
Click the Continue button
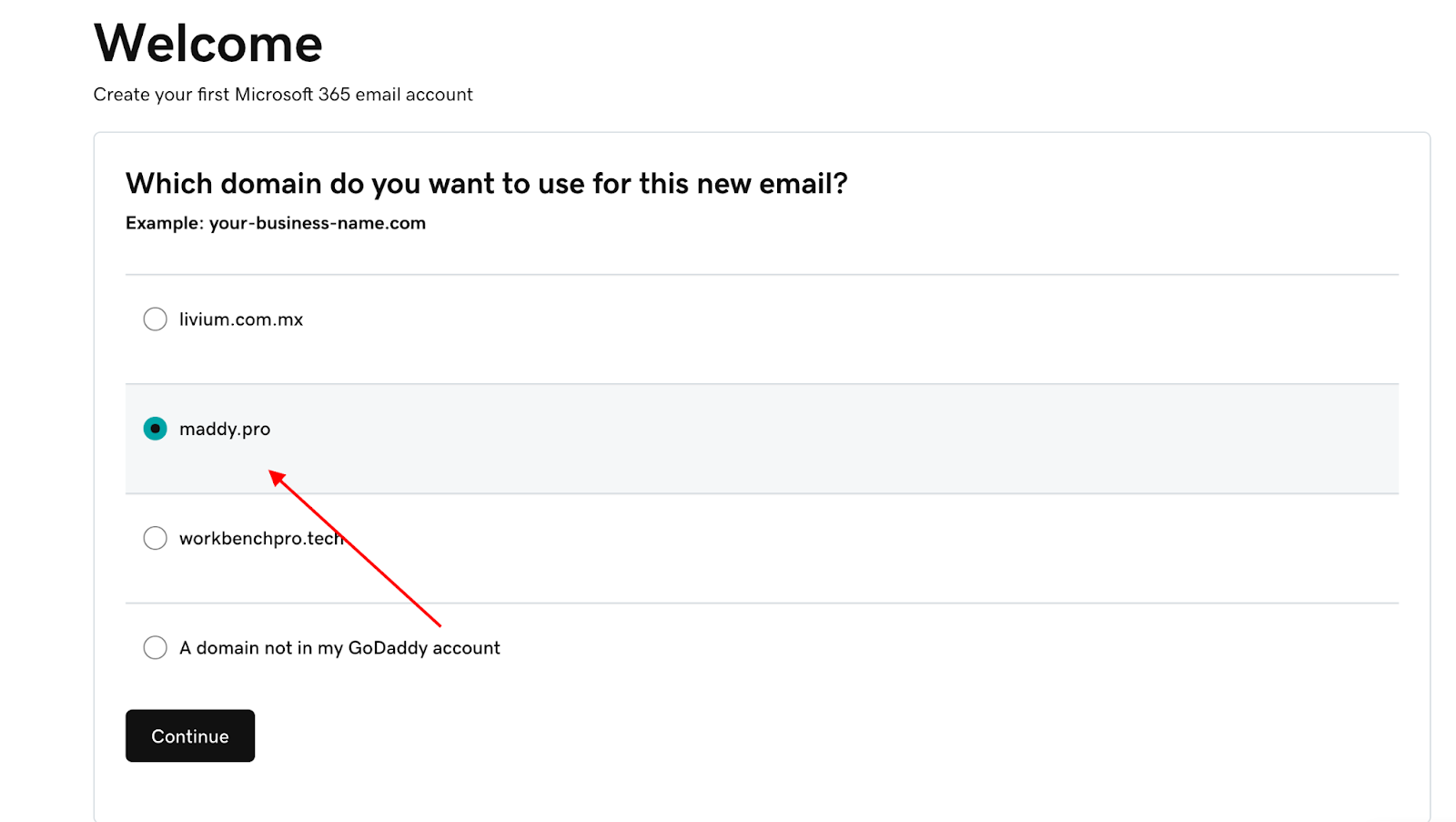point(190,736)
